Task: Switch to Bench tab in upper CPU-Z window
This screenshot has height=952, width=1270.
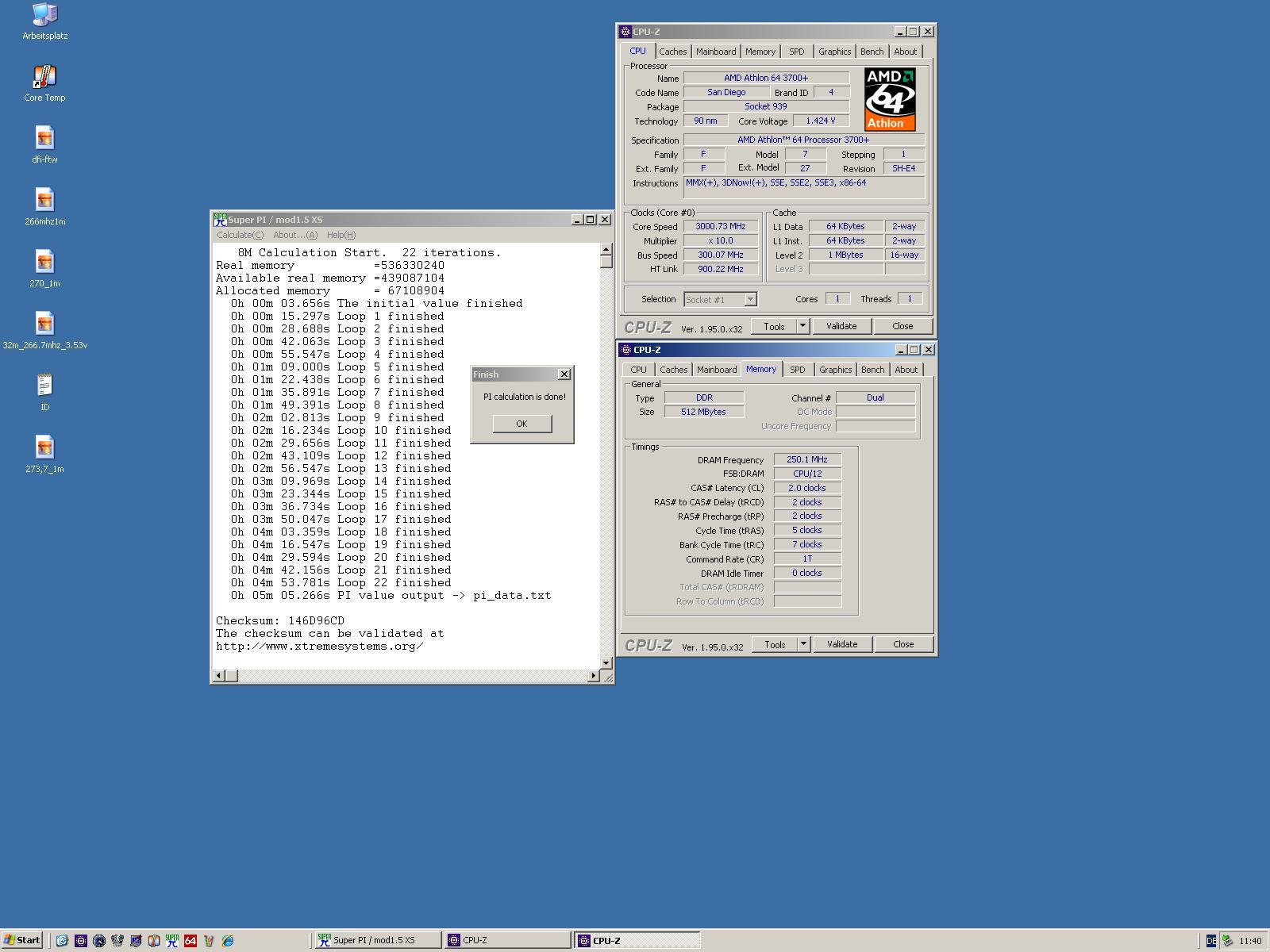Action: tap(872, 52)
